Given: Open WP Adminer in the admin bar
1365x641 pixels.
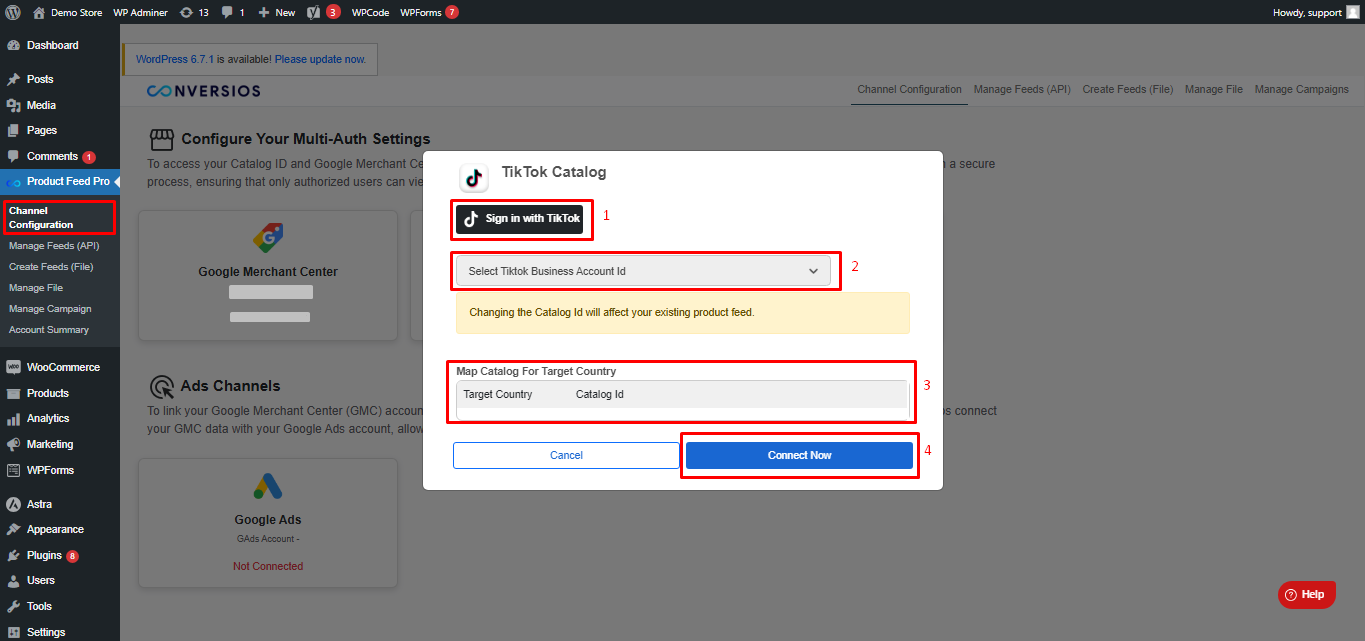Looking at the screenshot, I should (x=141, y=12).
